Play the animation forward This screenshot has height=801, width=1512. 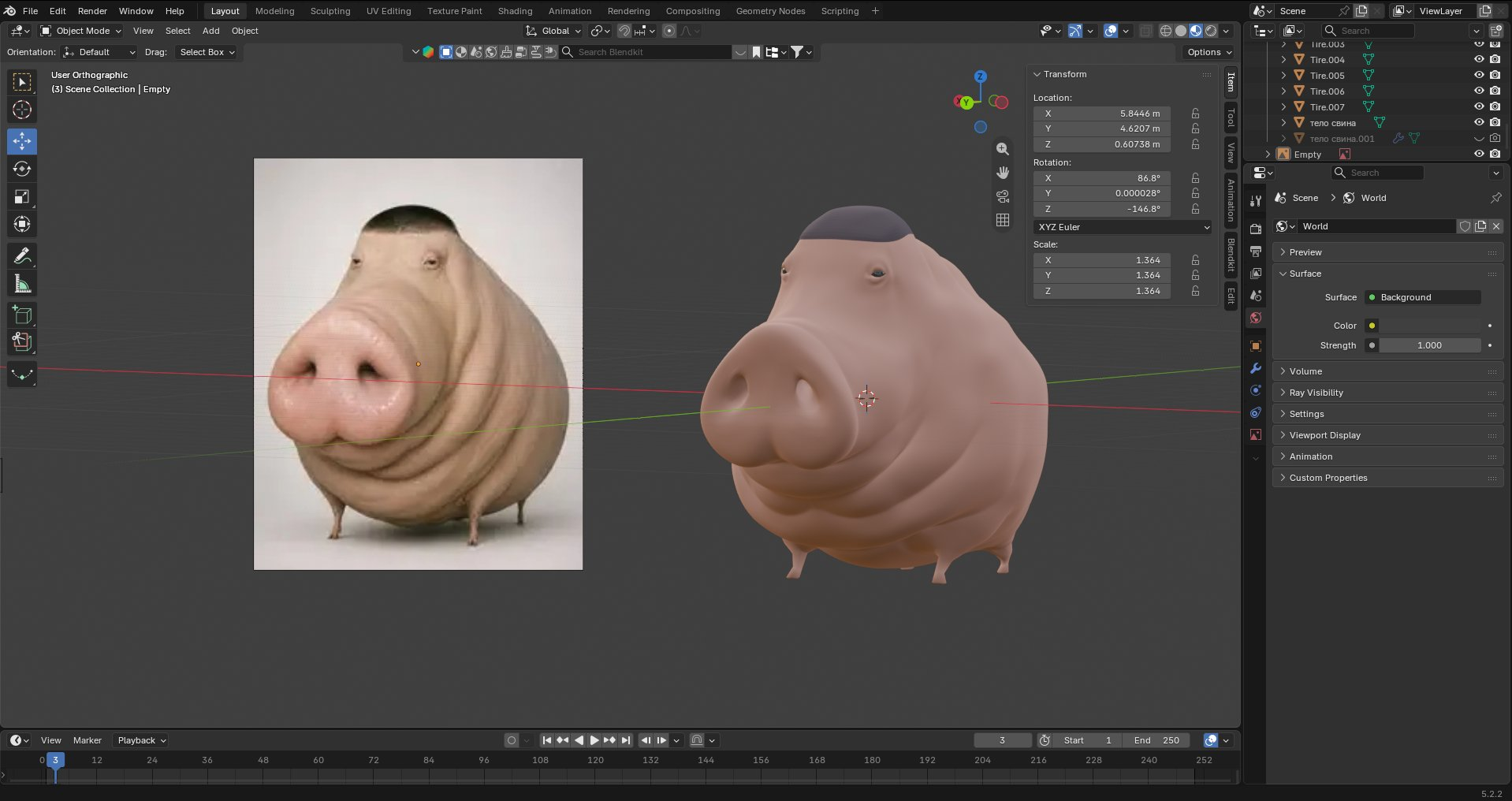coord(594,740)
